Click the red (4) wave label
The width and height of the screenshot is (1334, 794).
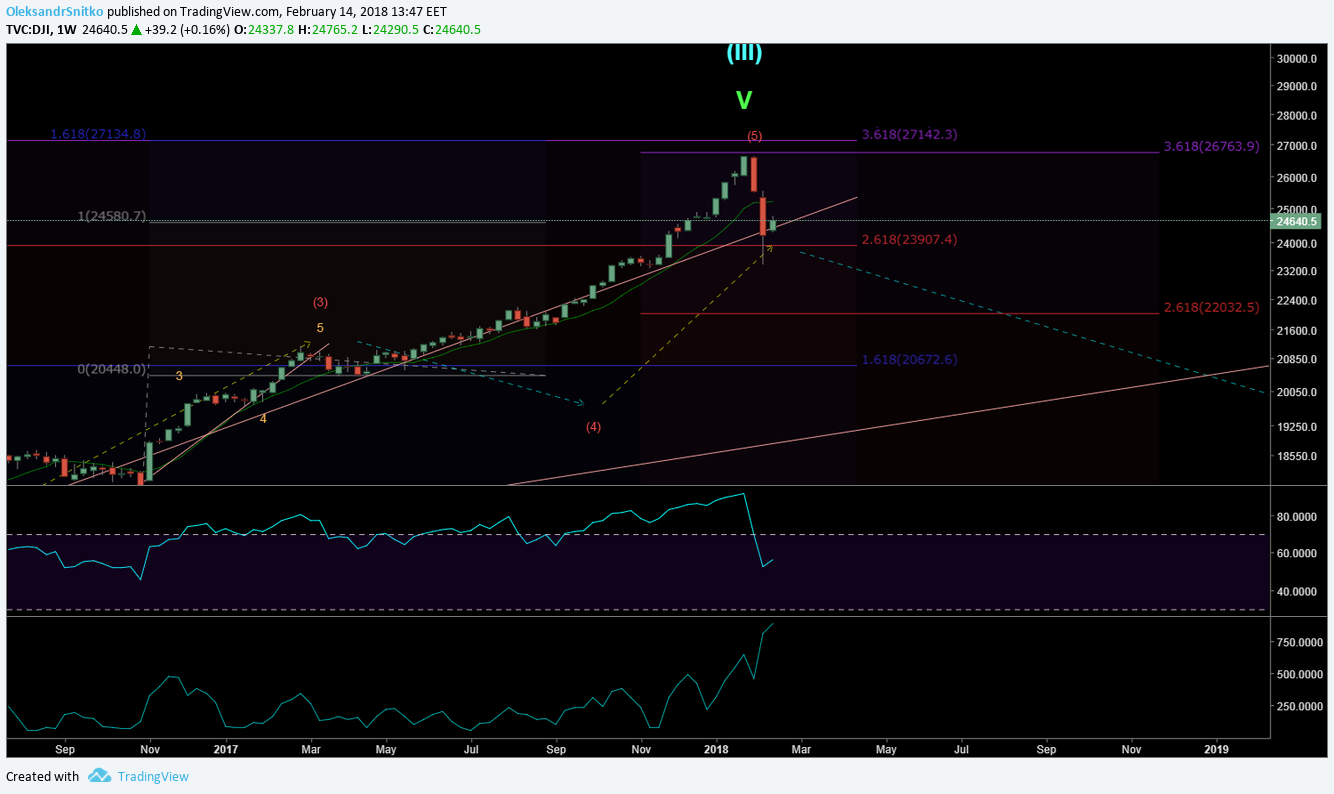pos(593,428)
